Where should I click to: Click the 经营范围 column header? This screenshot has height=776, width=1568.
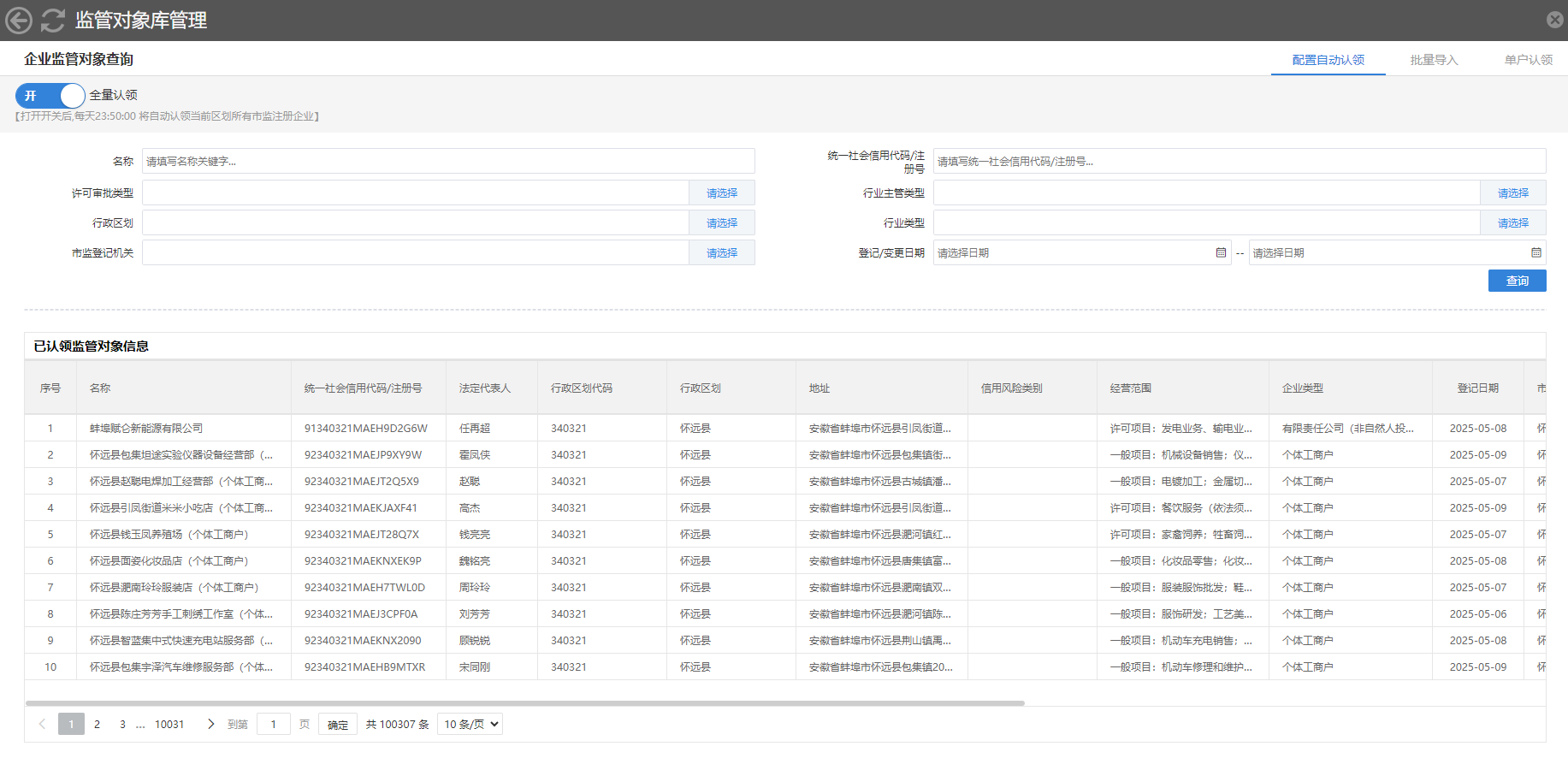tap(1183, 388)
